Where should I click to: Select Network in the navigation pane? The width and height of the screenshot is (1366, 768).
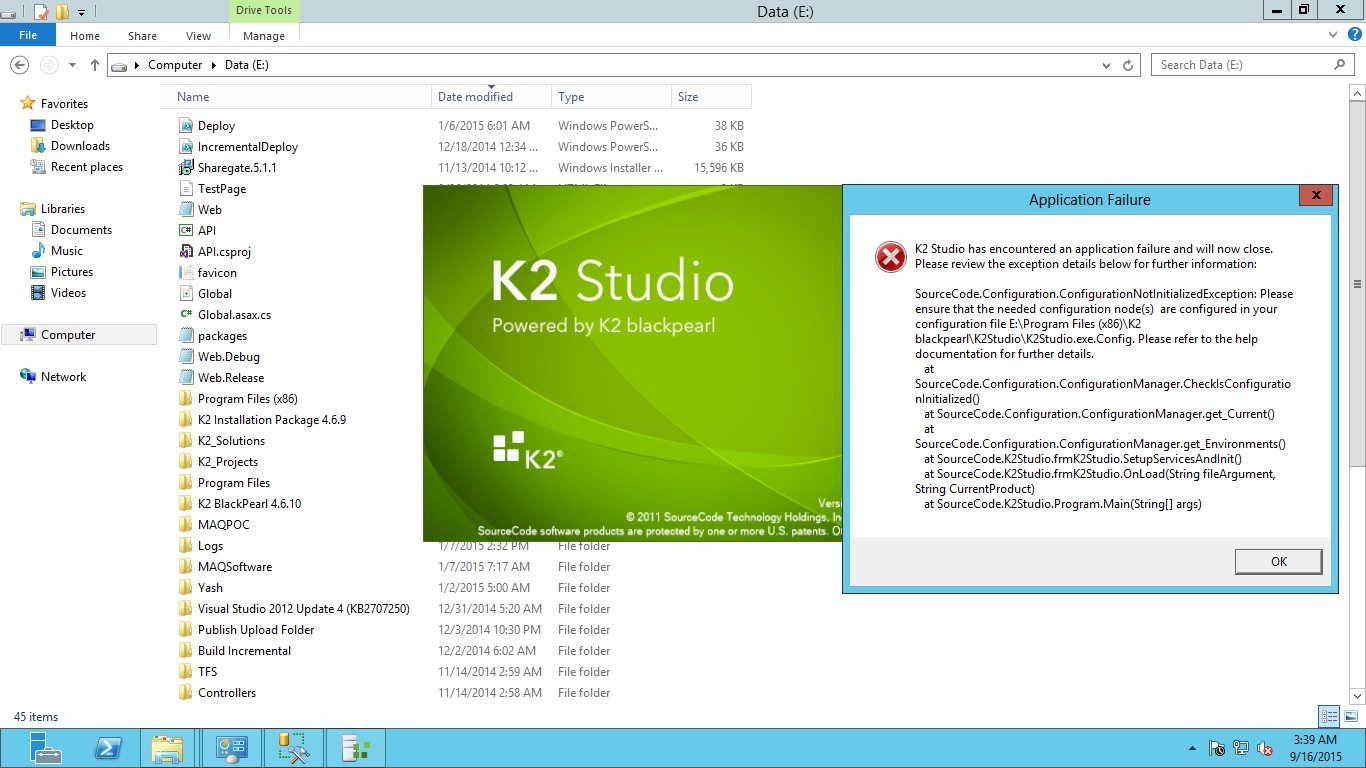click(63, 377)
